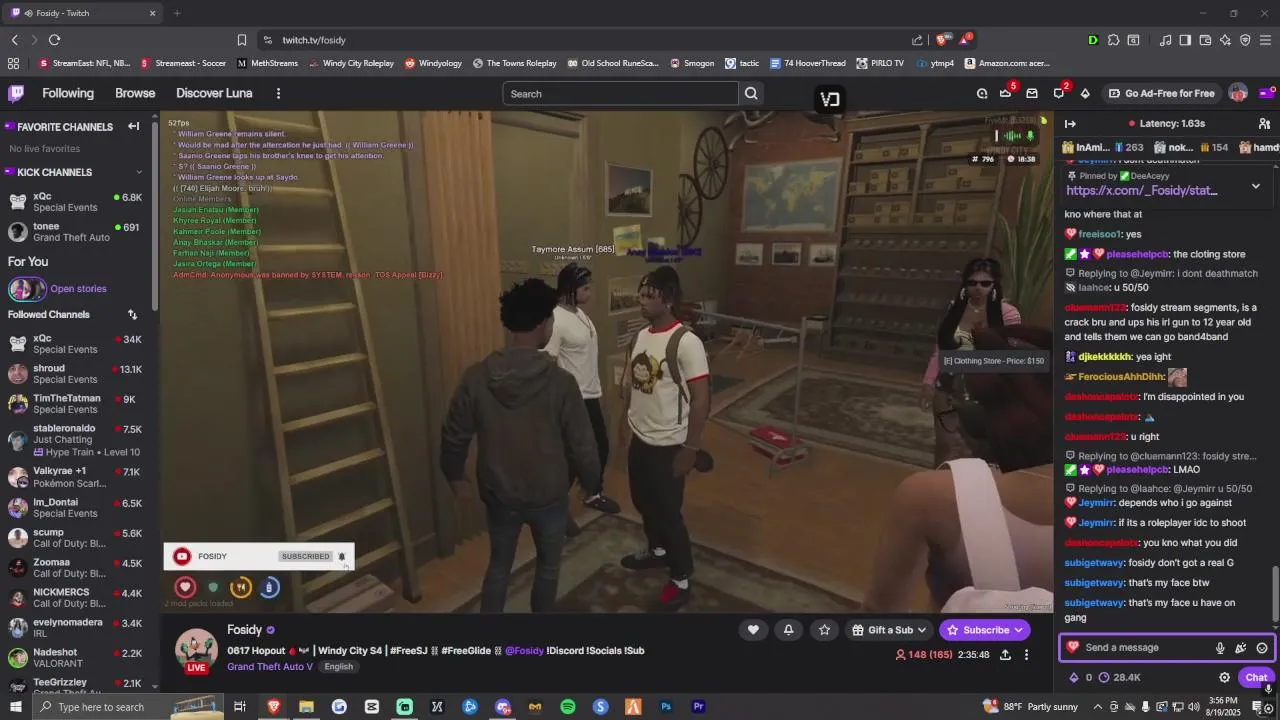Open tonee kick channel entry

click(x=78, y=232)
